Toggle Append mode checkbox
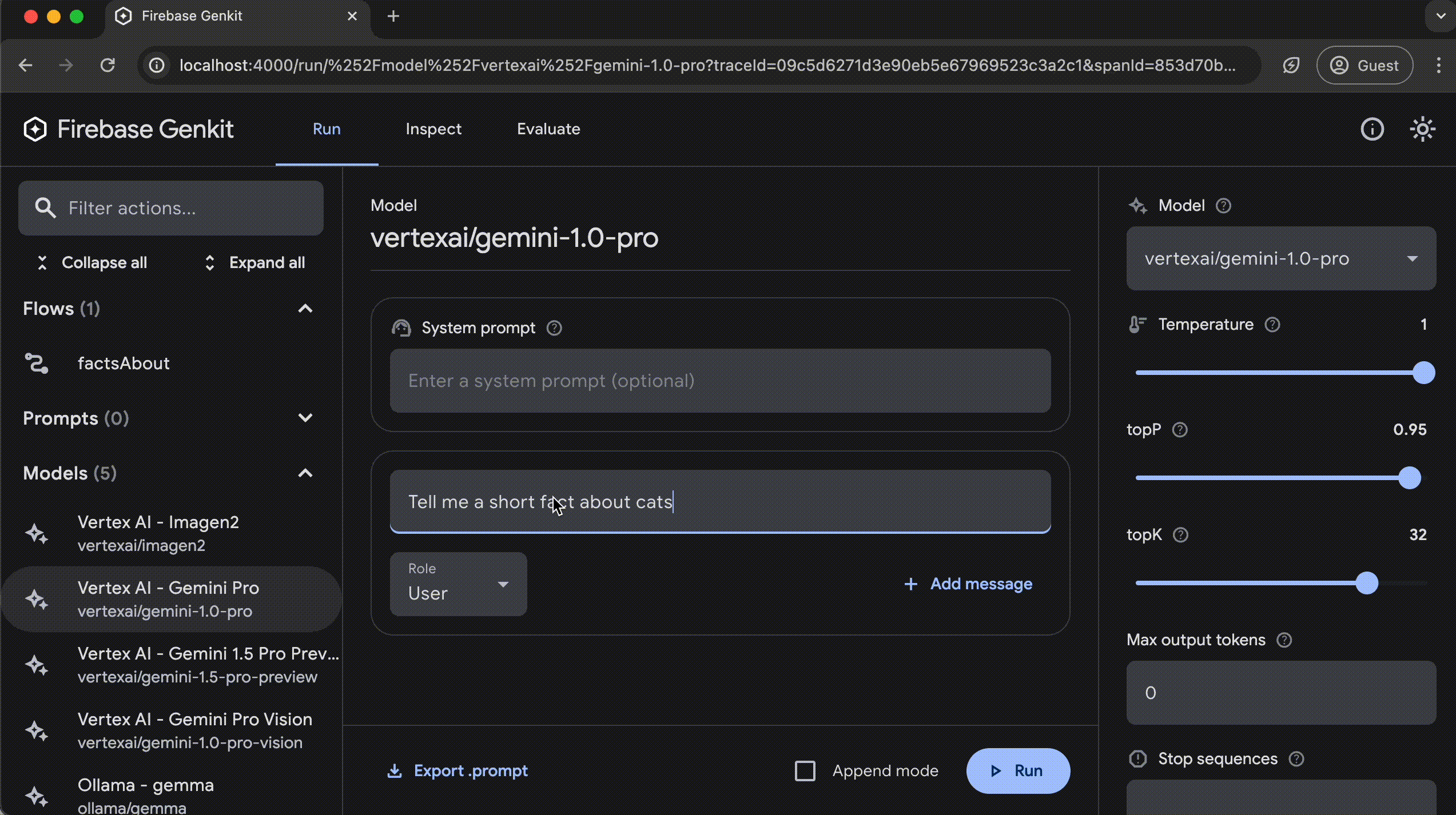Viewport: 1456px width, 815px height. [806, 770]
